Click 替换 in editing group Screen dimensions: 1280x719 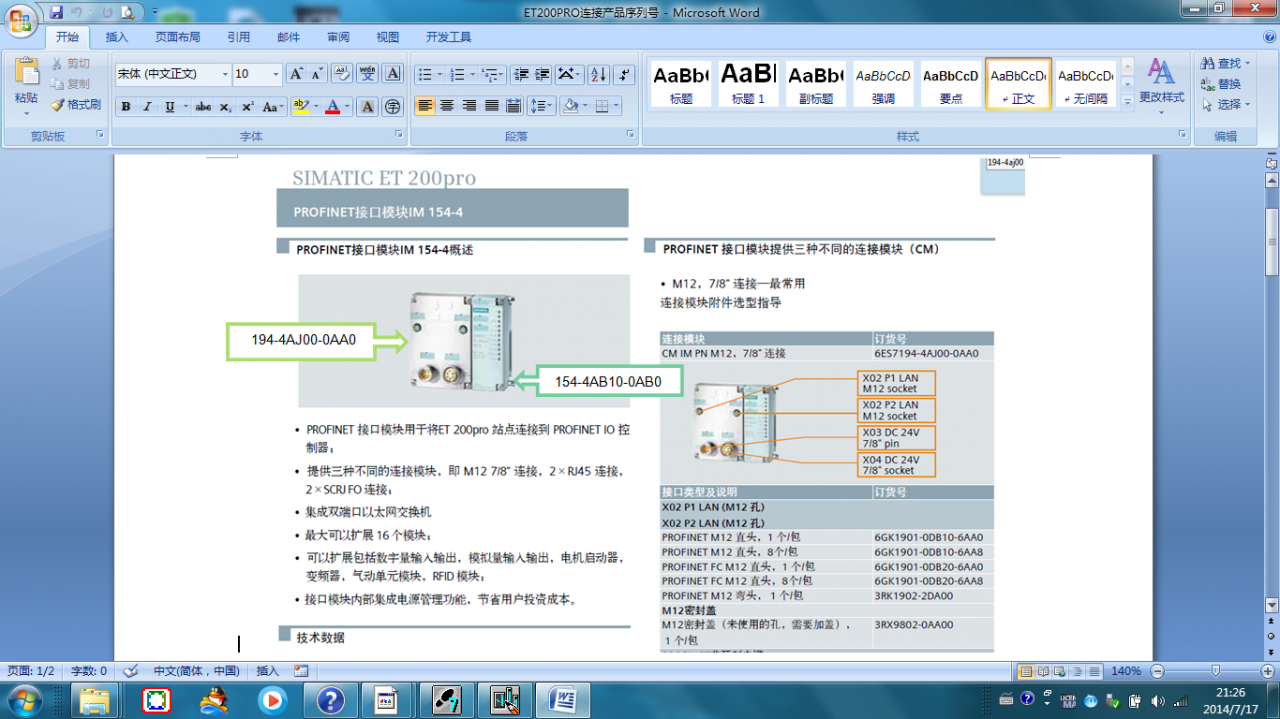pos(1222,84)
